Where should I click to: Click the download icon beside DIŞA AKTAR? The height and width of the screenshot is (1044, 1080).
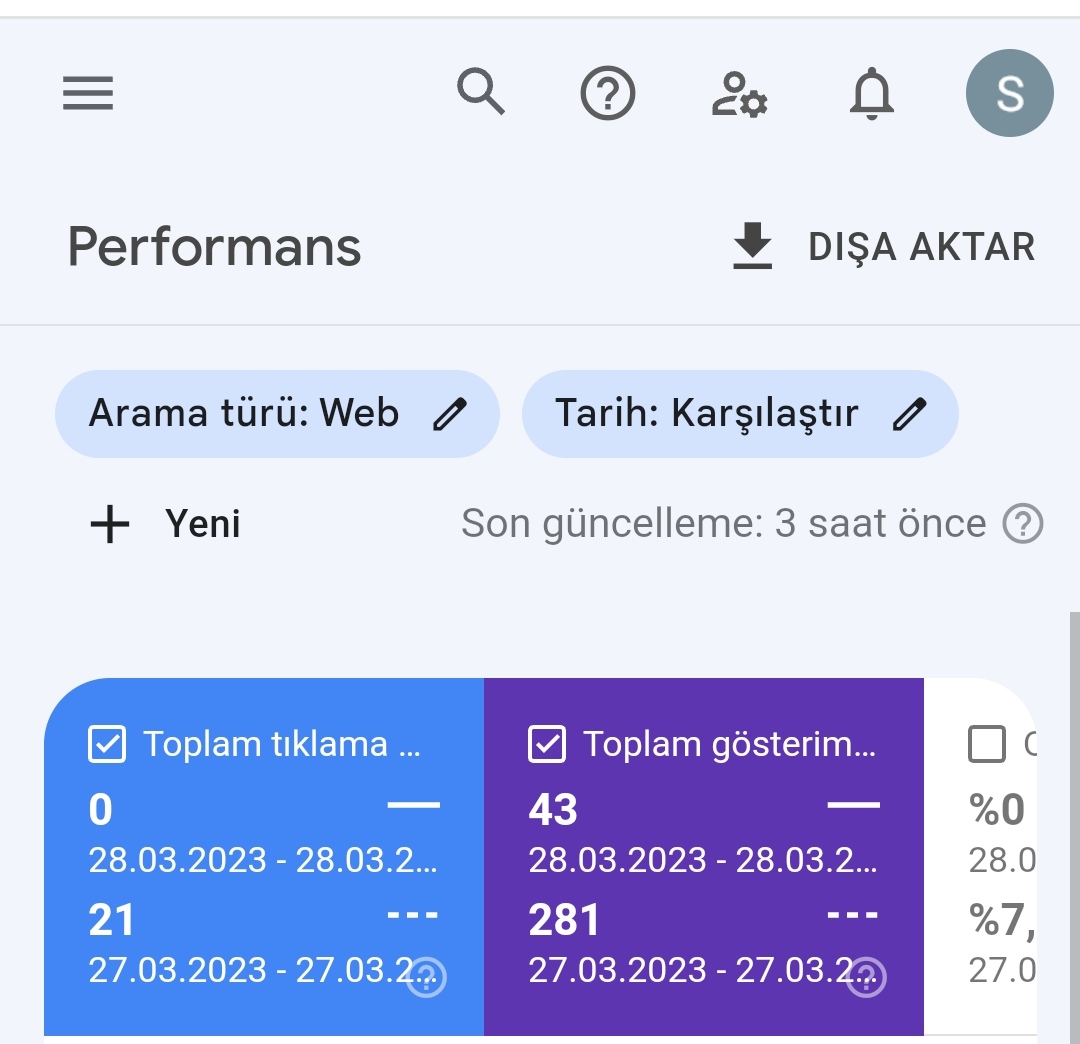click(x=752, y=247)
